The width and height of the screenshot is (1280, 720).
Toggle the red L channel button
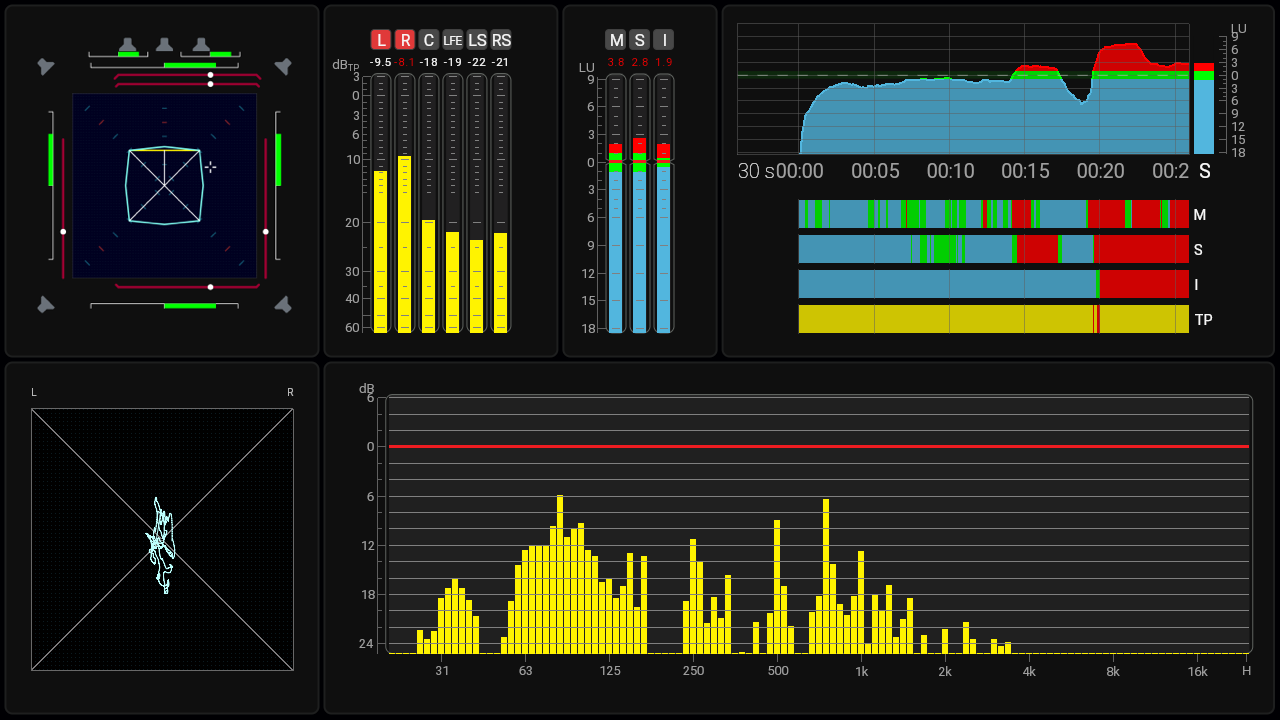click(380, 40)
